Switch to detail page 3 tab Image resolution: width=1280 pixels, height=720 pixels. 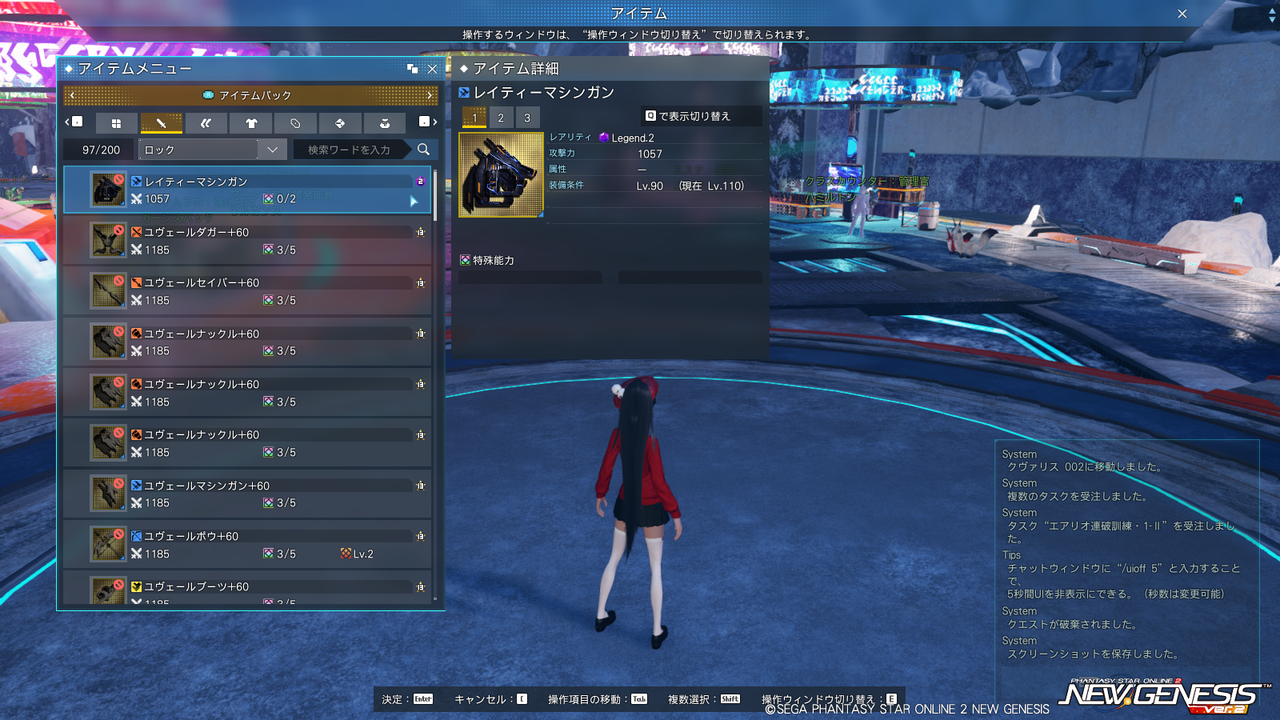tap(527, 118)
